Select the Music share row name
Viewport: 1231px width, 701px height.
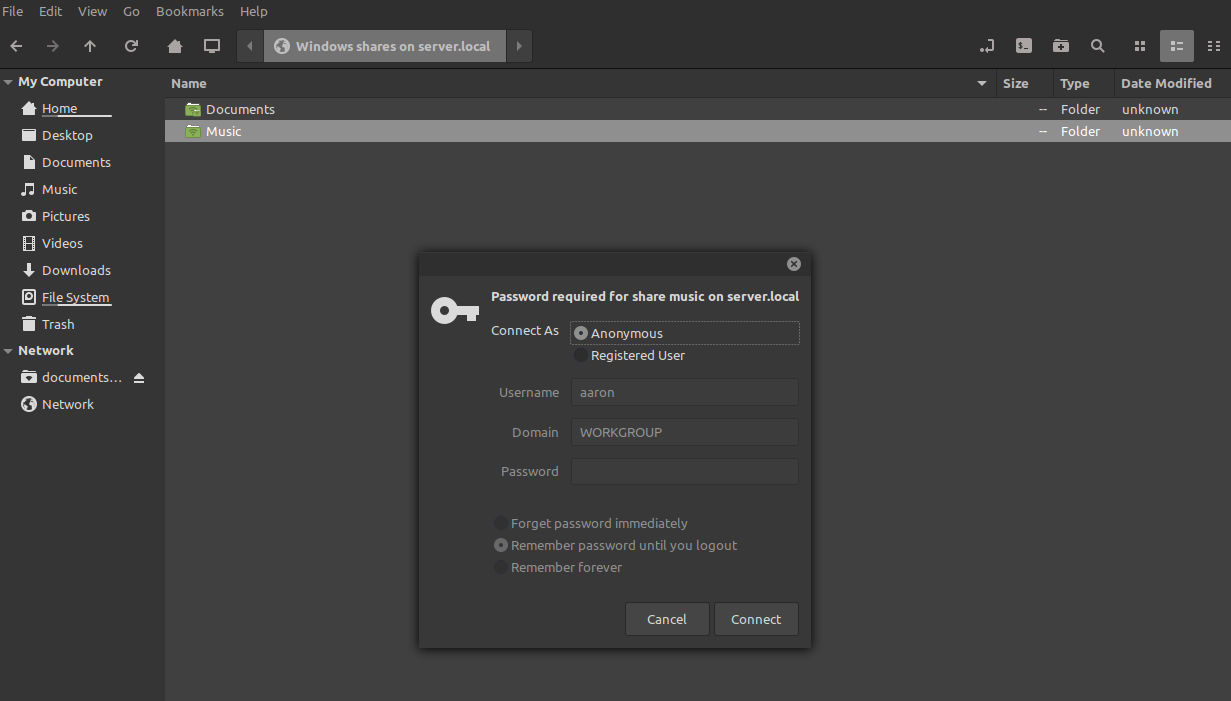point(224,131)
